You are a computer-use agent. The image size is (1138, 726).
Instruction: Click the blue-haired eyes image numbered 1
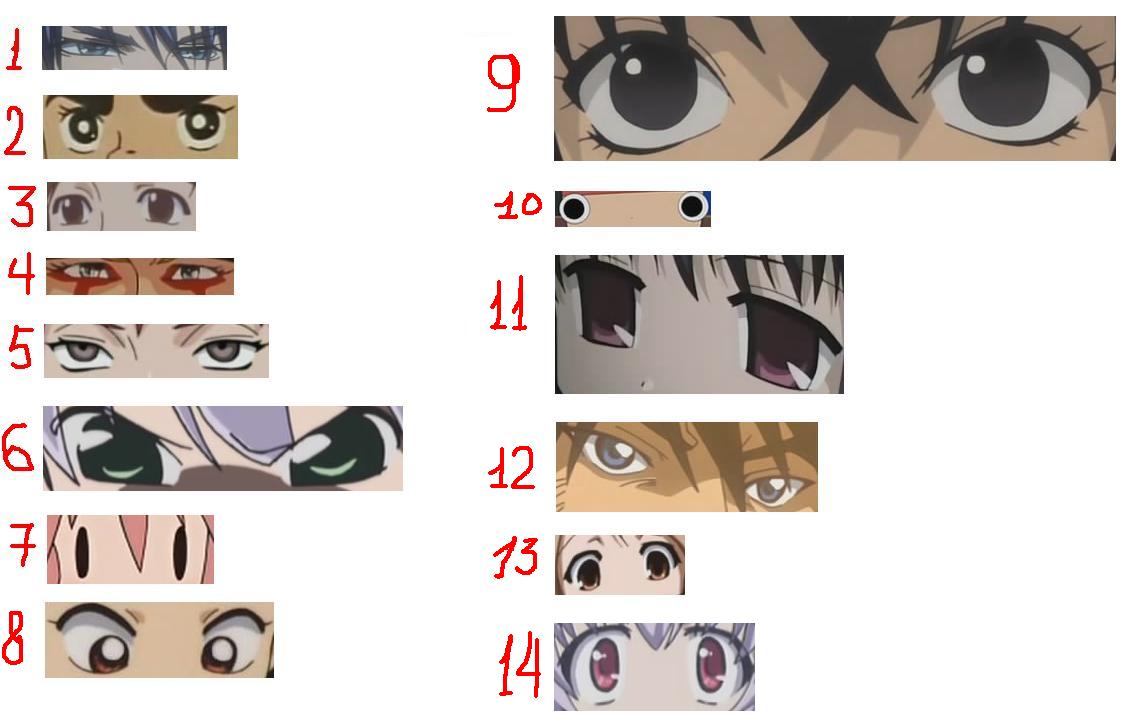tap(134, 48)
